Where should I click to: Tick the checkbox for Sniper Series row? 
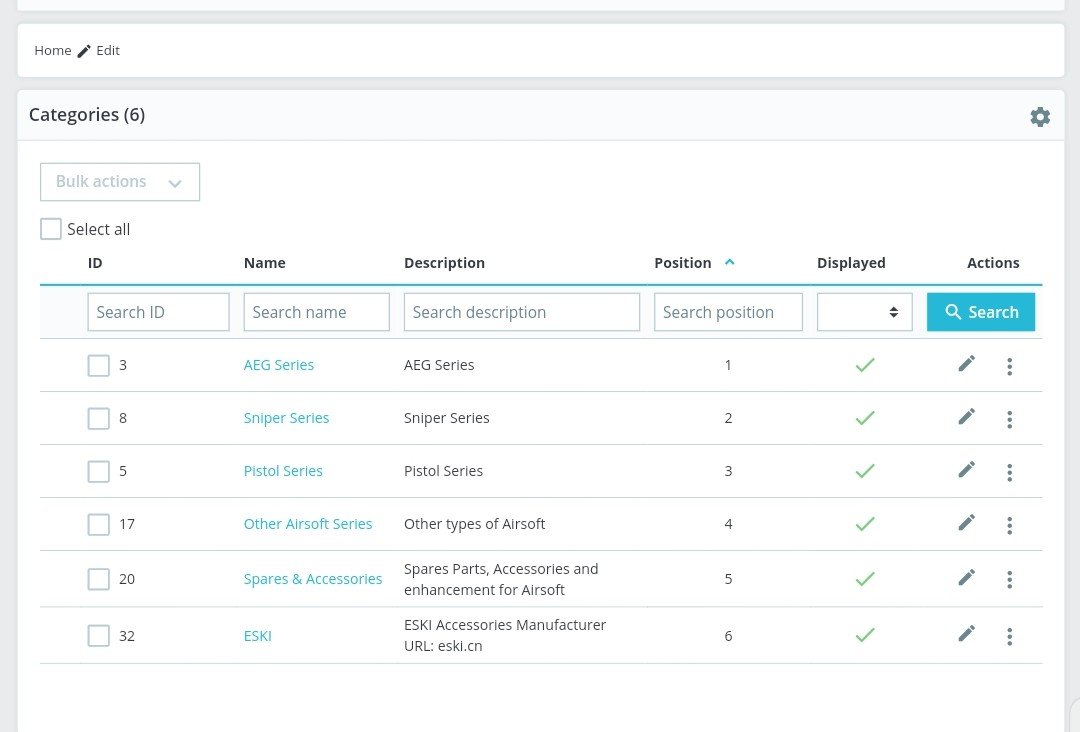(98, 419)
